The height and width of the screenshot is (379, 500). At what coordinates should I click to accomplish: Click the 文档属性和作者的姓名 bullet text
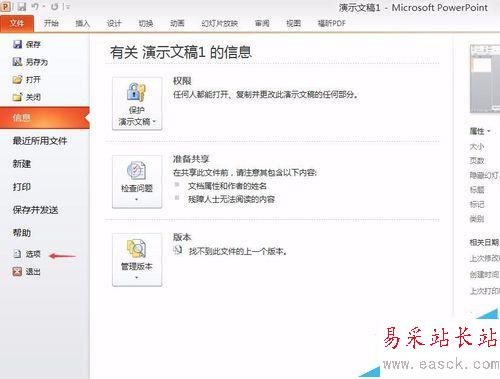tap(227, 186)
